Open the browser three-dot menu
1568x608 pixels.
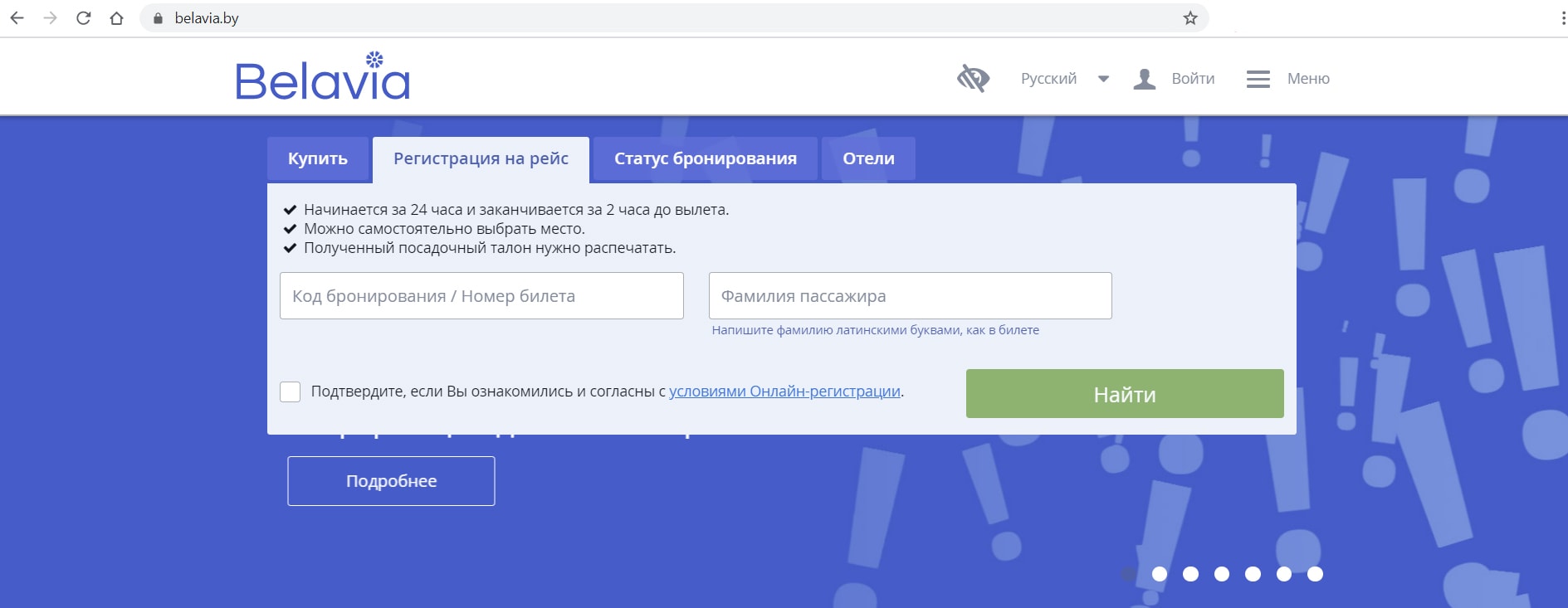(x=1563, y=18)
